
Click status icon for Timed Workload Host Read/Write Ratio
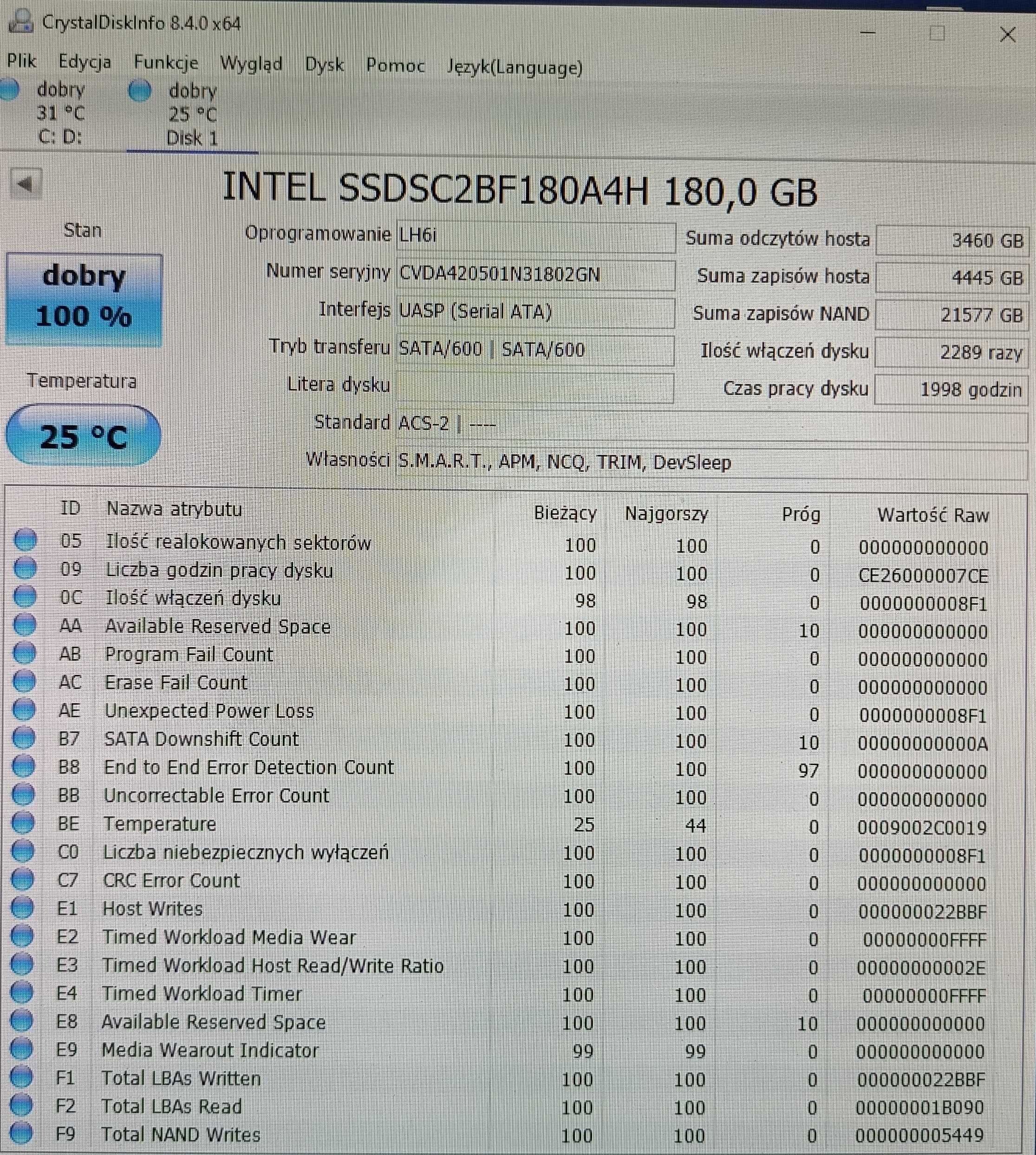(x=22, y=963)
